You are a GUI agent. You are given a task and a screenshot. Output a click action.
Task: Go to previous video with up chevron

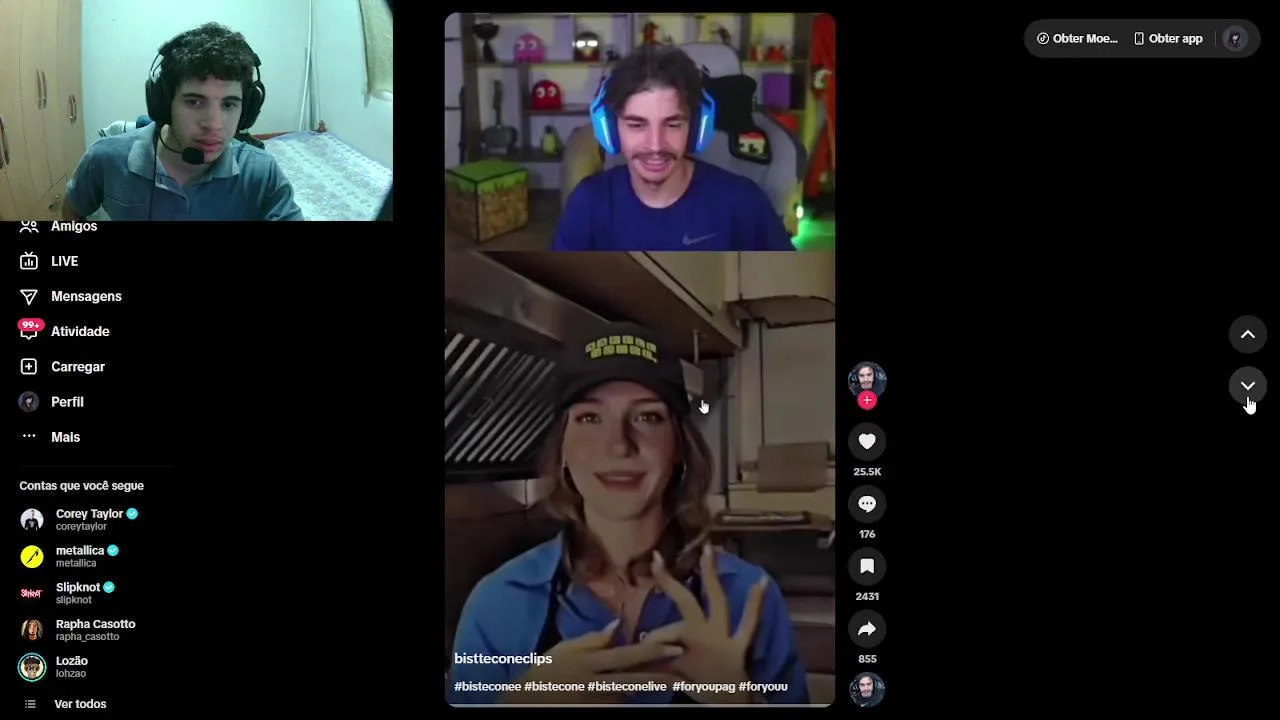[1248, 334]
